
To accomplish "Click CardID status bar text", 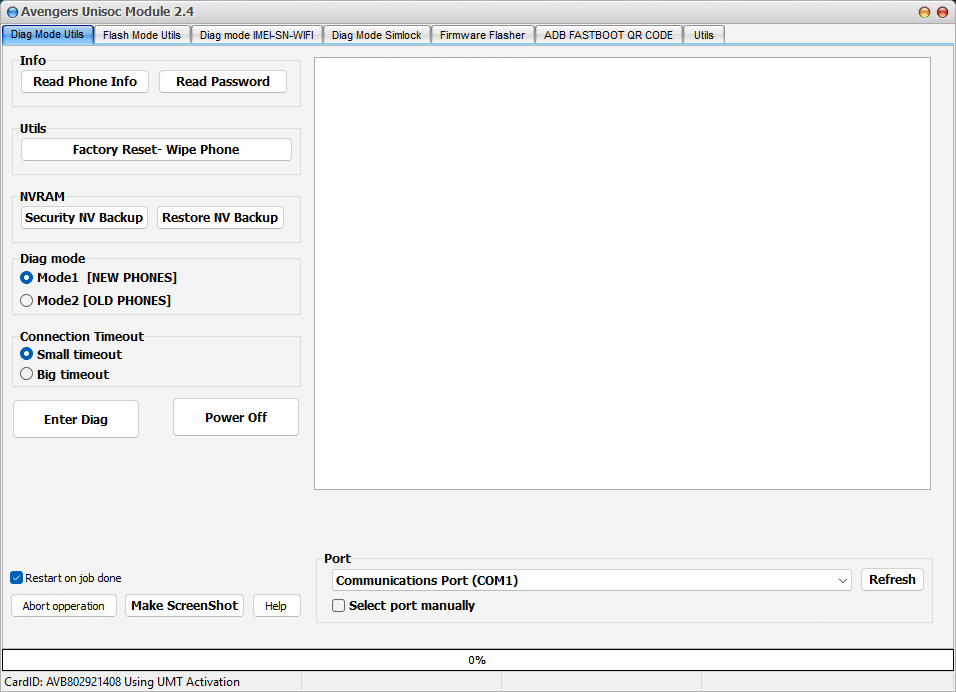I will click(x=122, y=682).
